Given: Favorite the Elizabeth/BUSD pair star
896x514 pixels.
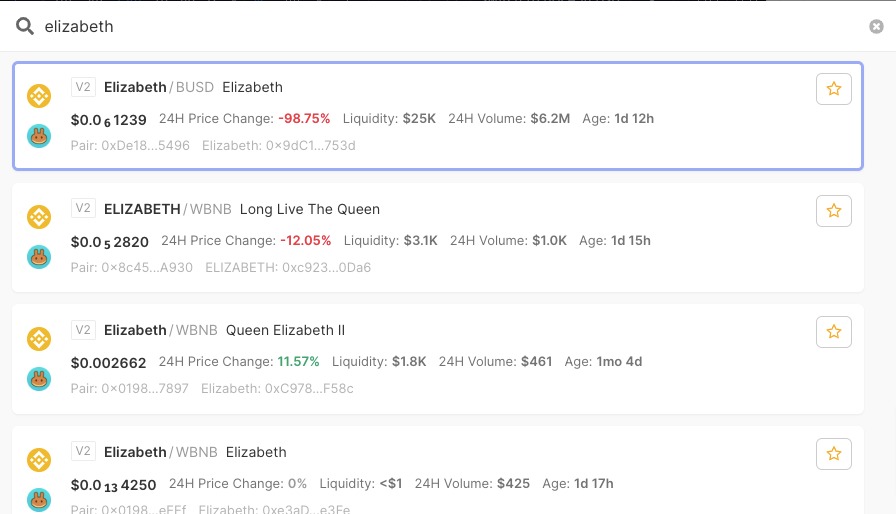Looking at the screenshot, I should tap(834, 89).
